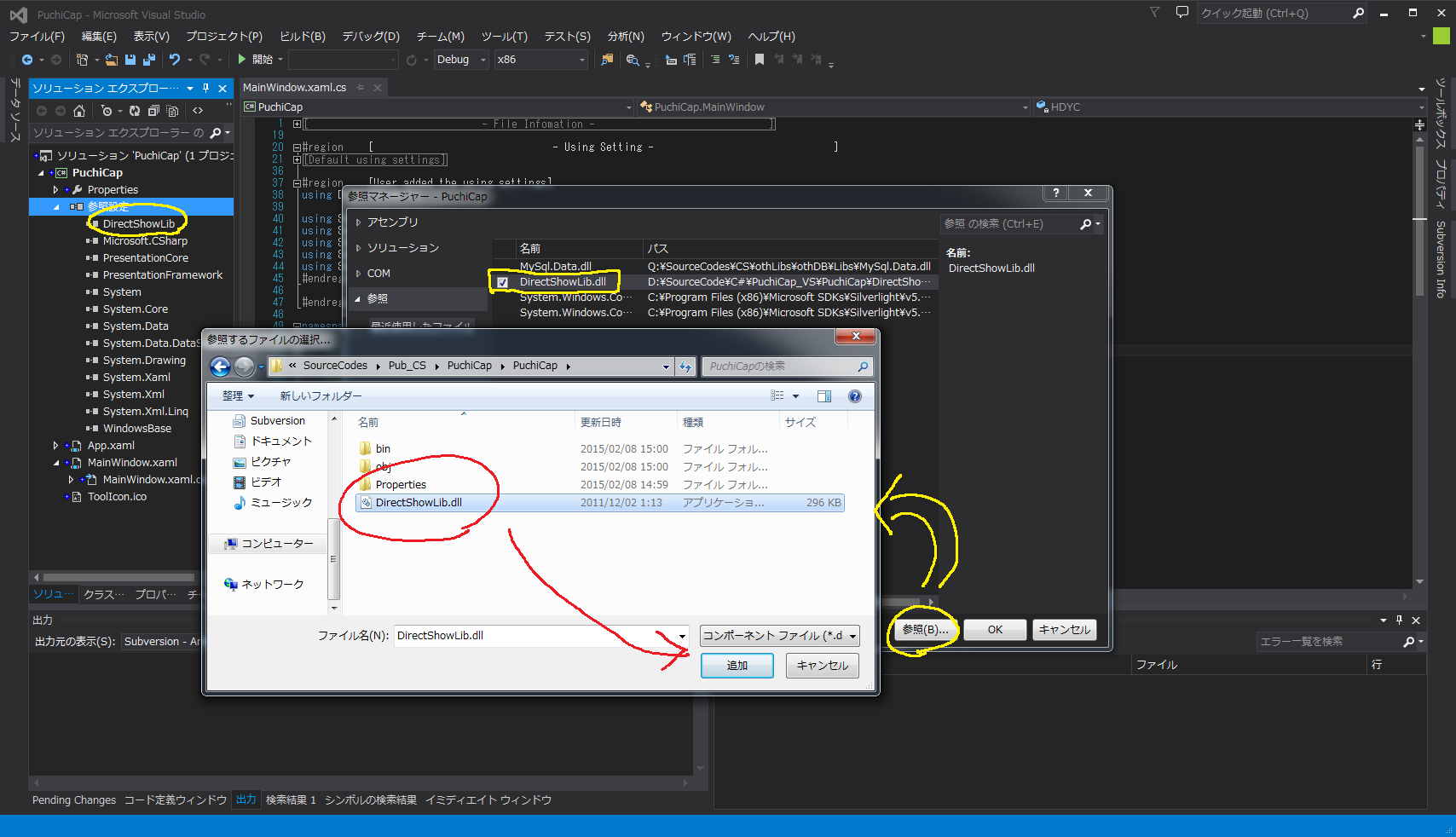Image resolution: width=1456 pixels, height=837 pixels.
Task: Expand the Properties node in Solution Explorer
Action: coord(56,190)
